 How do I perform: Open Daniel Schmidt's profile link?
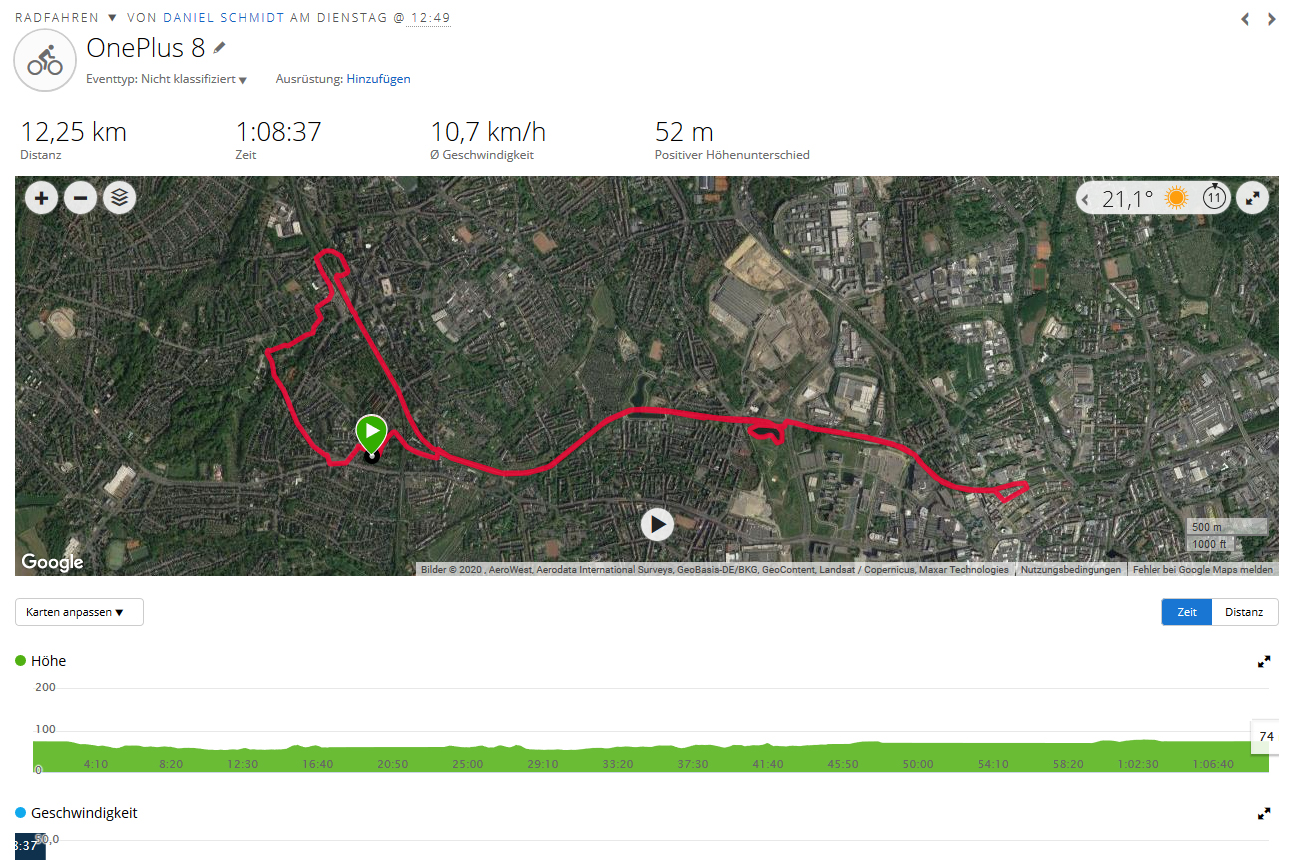pos(223,18)
